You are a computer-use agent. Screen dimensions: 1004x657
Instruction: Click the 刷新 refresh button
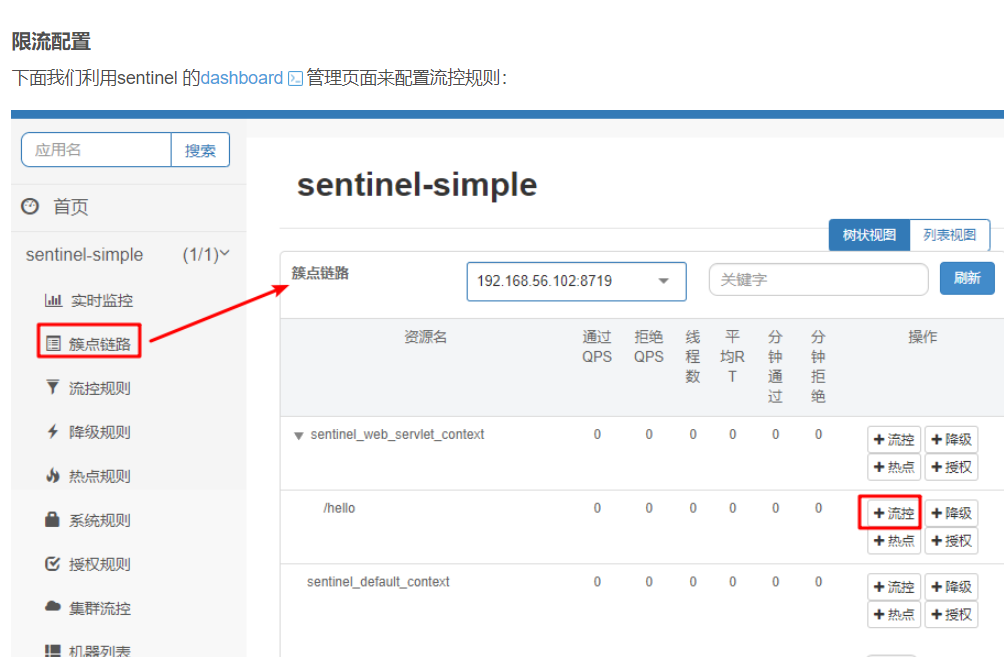click(967, 278)
